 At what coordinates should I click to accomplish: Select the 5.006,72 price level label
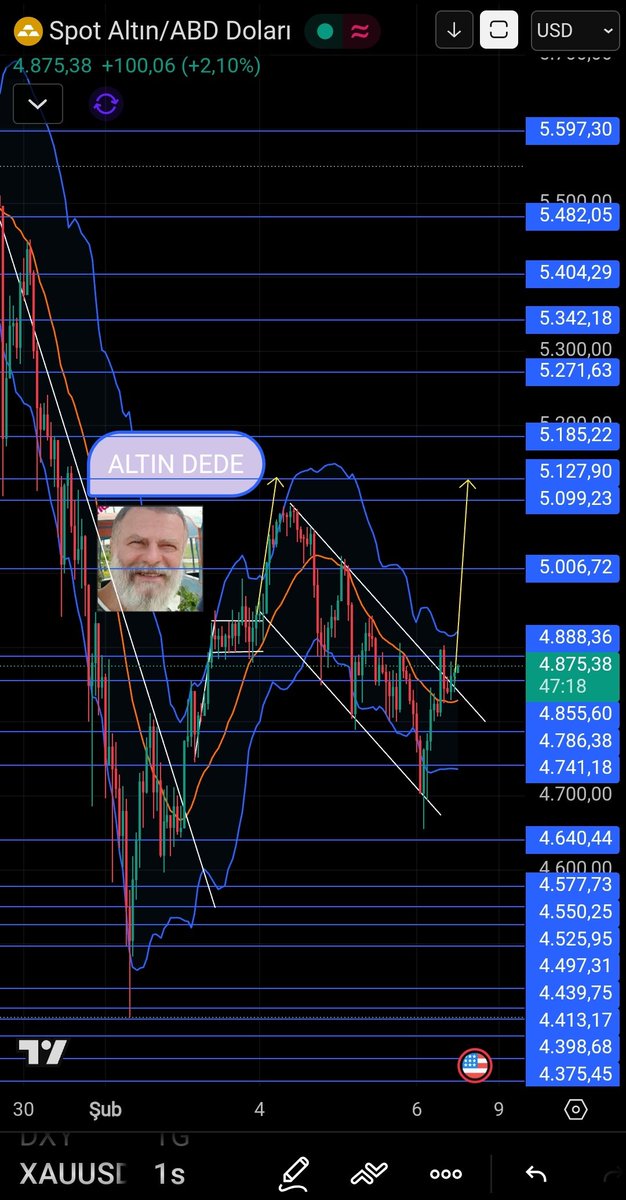(575, 567)
